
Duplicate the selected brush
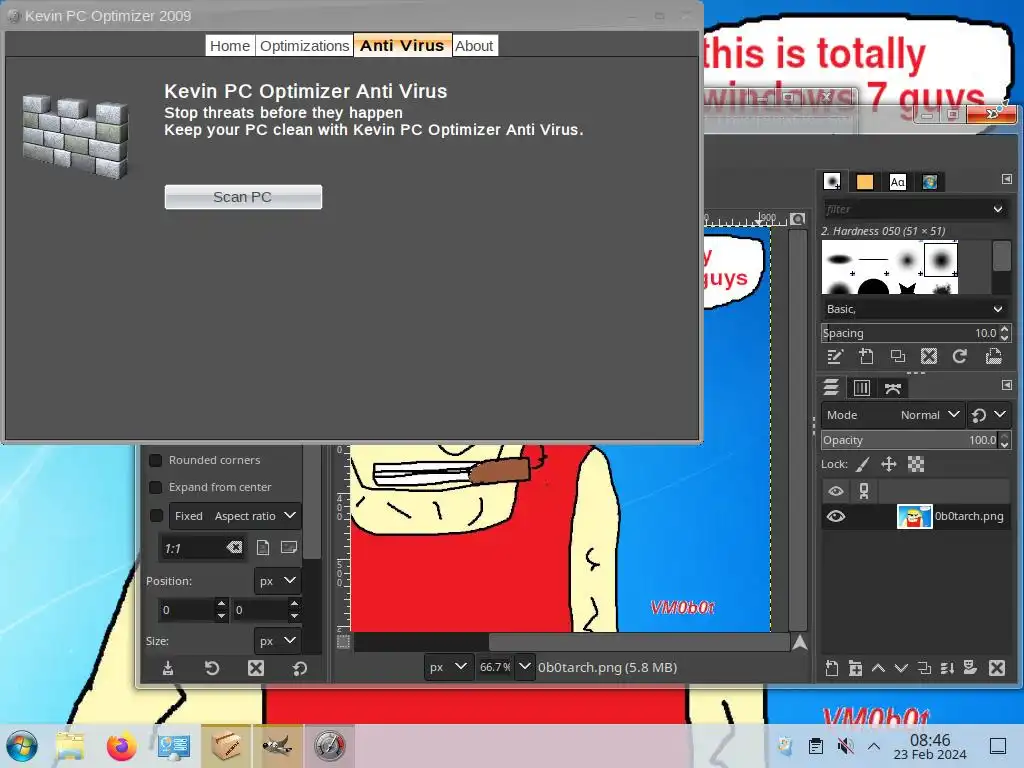pos(898,357)
